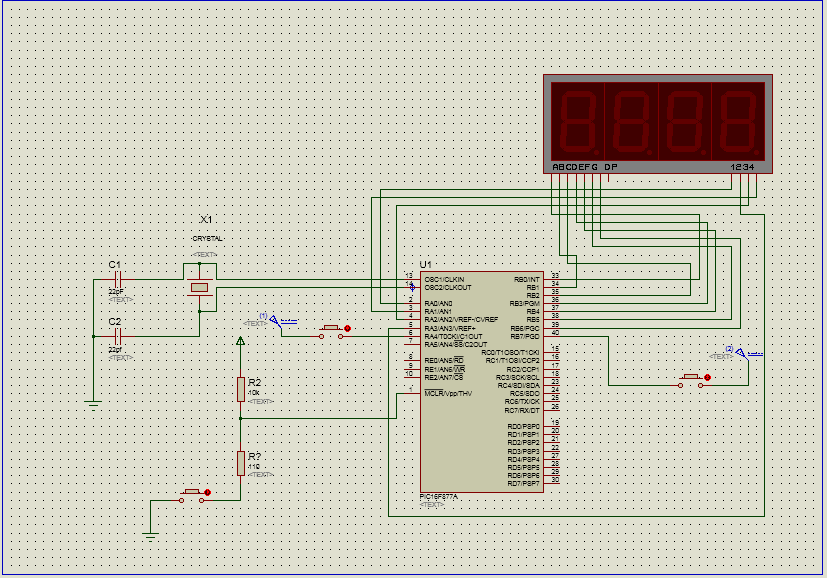Select capacitor C1 symbol
Viewport: 827px width, 578px height.
point(118,280)
